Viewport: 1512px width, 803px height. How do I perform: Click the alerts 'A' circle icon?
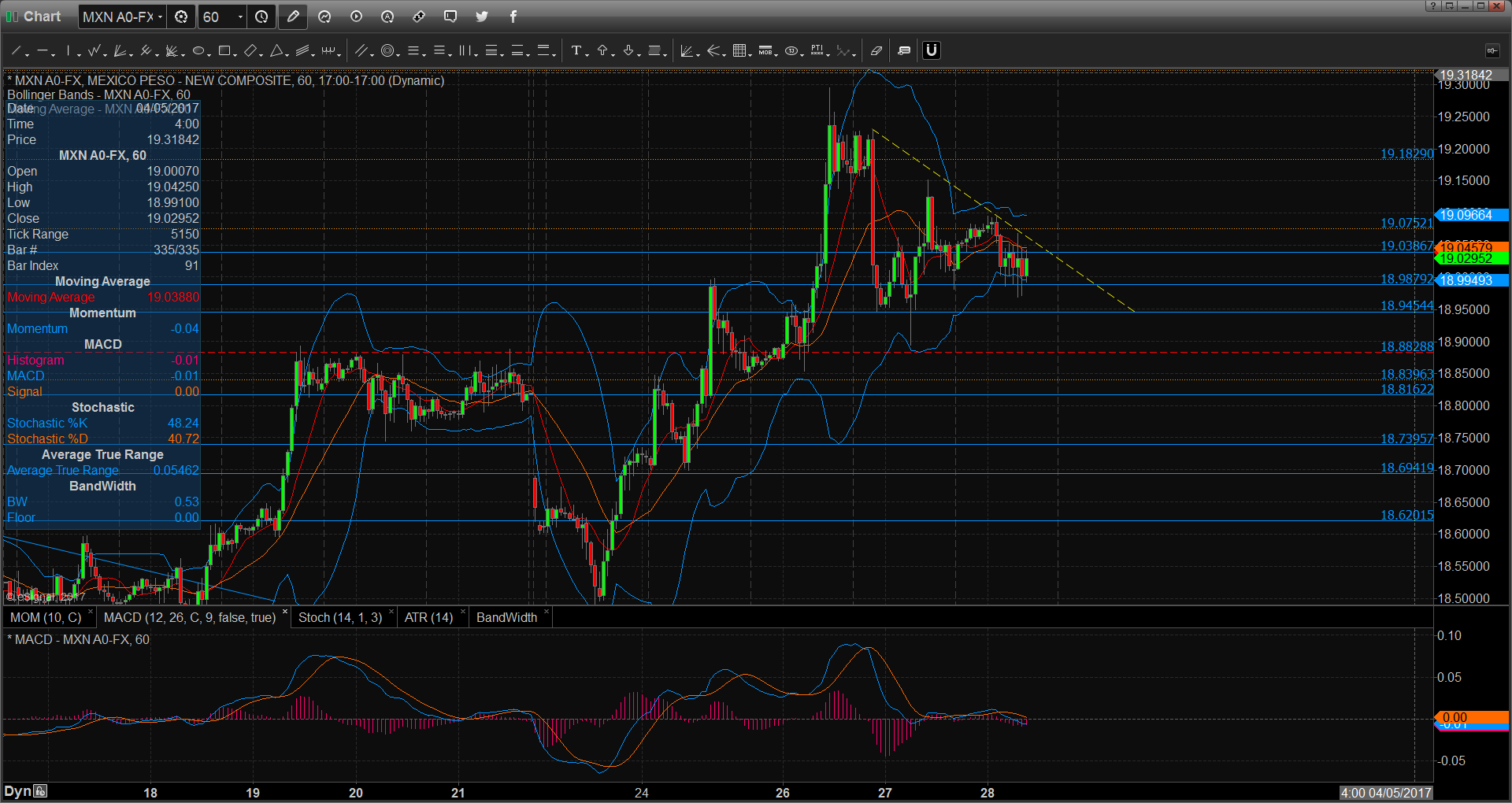coord(387,17)
